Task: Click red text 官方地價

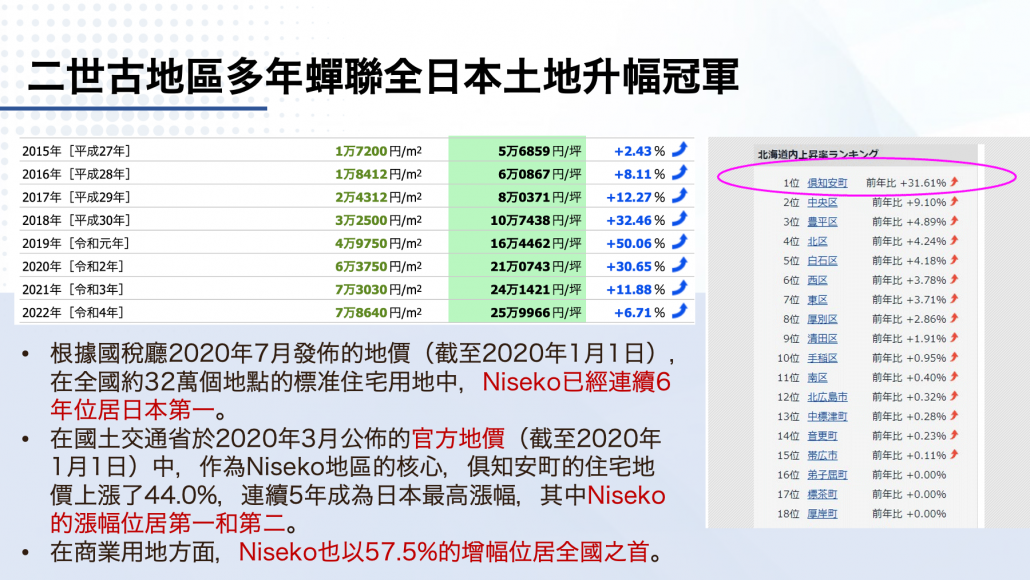Action: point(458,438)
